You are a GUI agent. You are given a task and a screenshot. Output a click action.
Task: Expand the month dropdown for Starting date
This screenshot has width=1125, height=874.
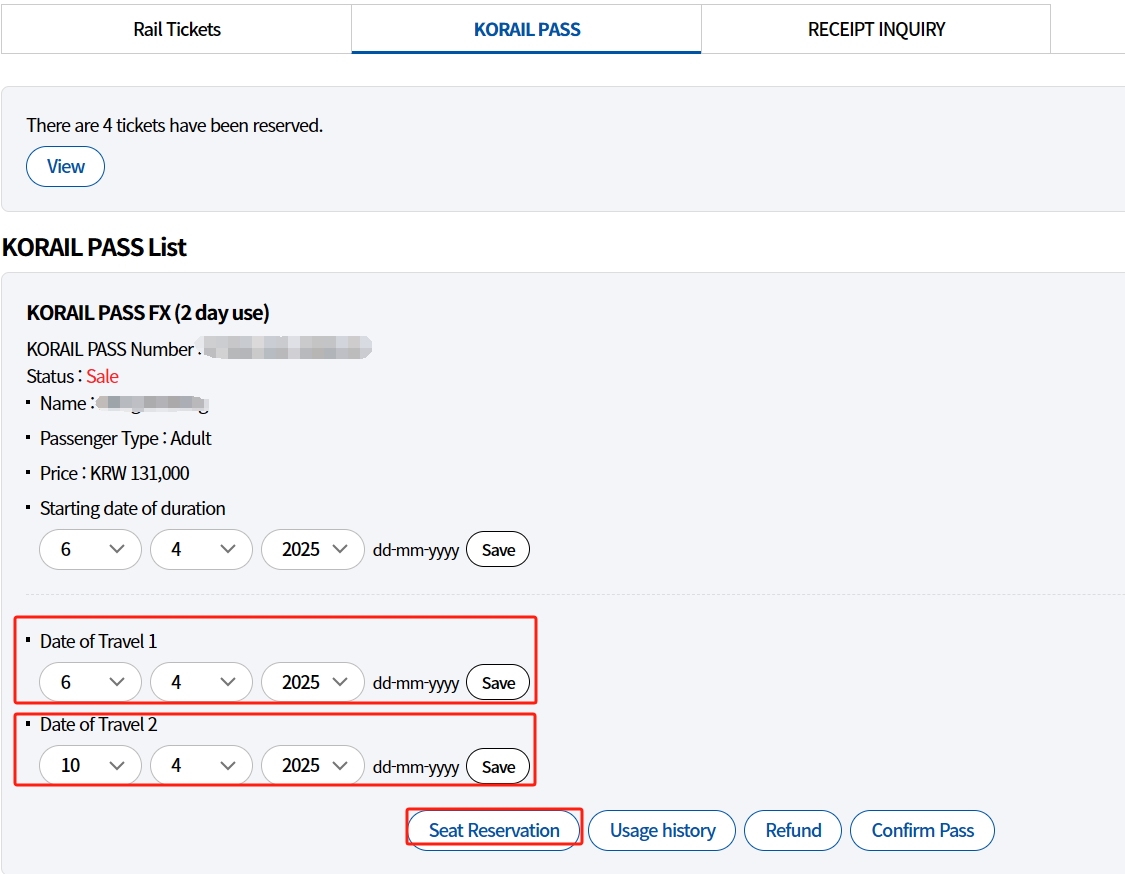[x=201, y=548]
